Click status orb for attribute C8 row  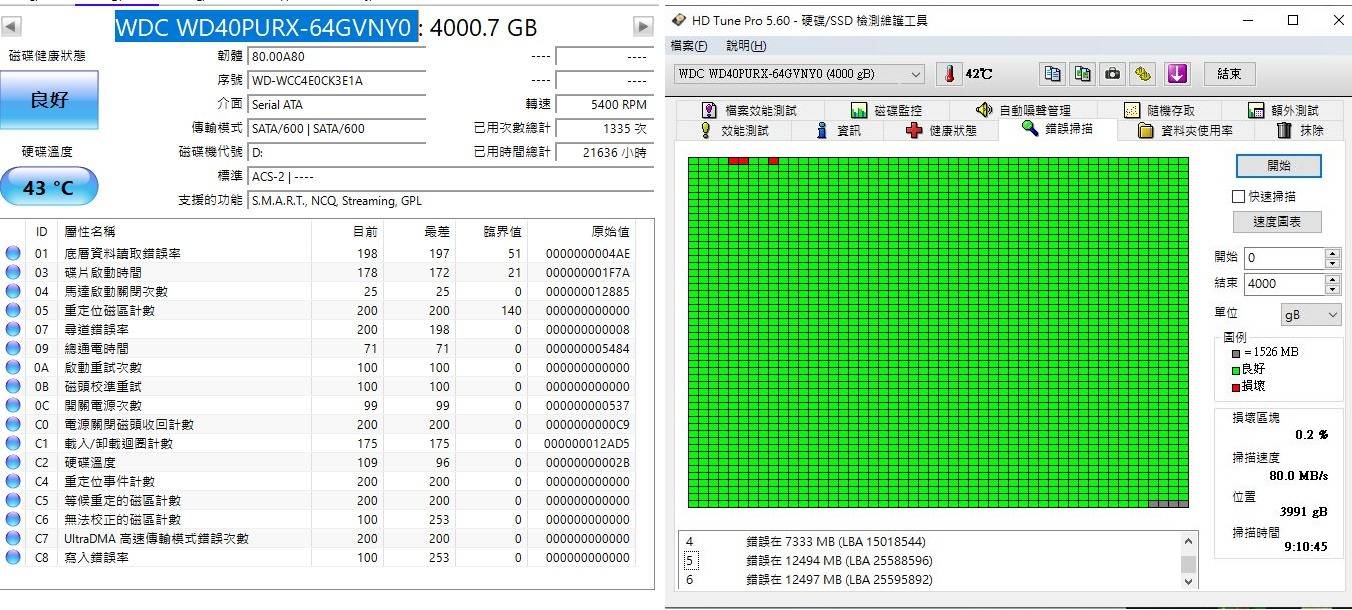pyautogui.click(x=12, y=557)
